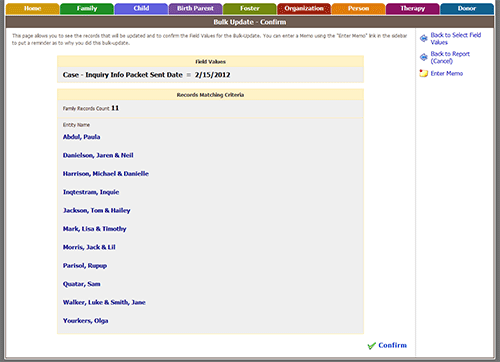
Task: Open record Walker, Luke & Smith, Jane
Action: [x=104, y=302]
